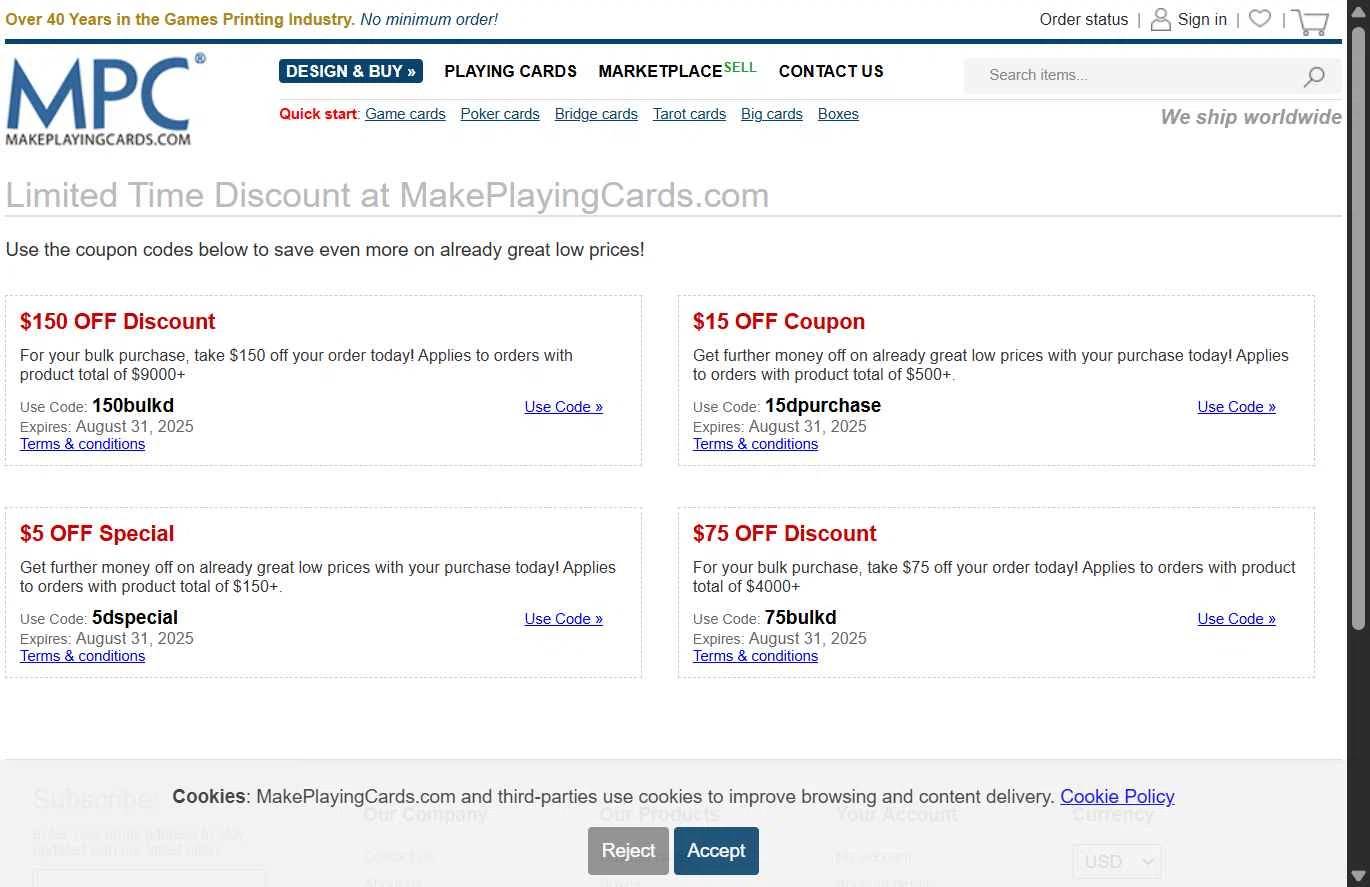Open Terms & conditions for 15dpurchase
The height and width of the screenshot is (887, 1370).
[x=755, y=444]
